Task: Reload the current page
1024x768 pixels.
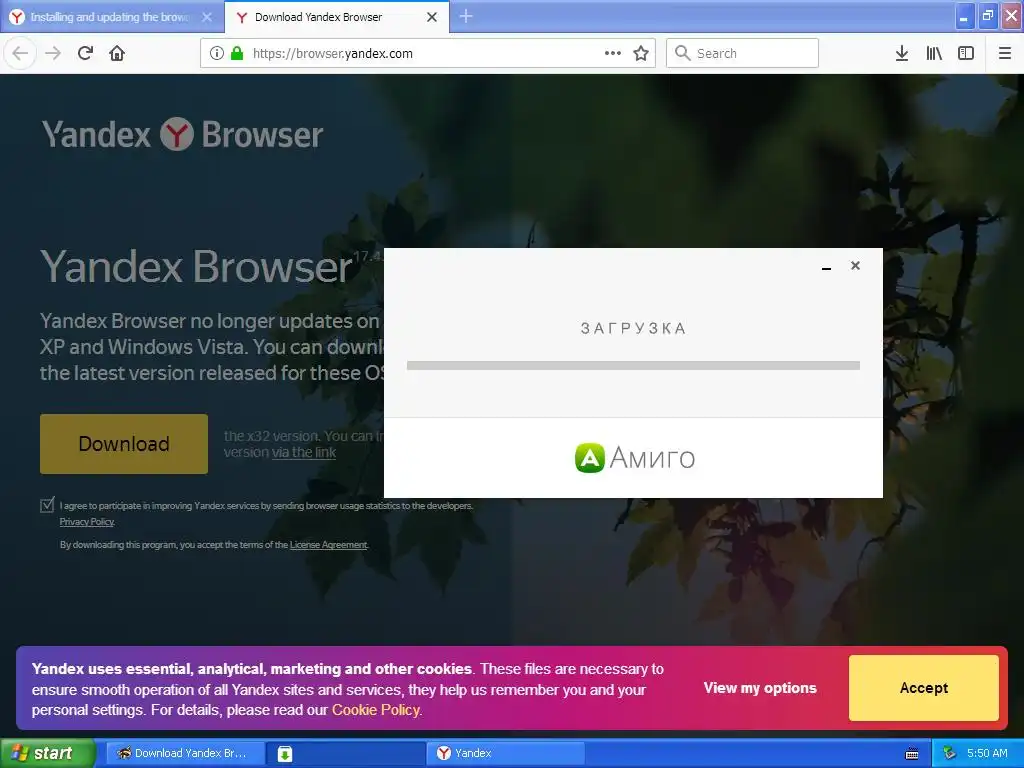Action: coord(86,53)
